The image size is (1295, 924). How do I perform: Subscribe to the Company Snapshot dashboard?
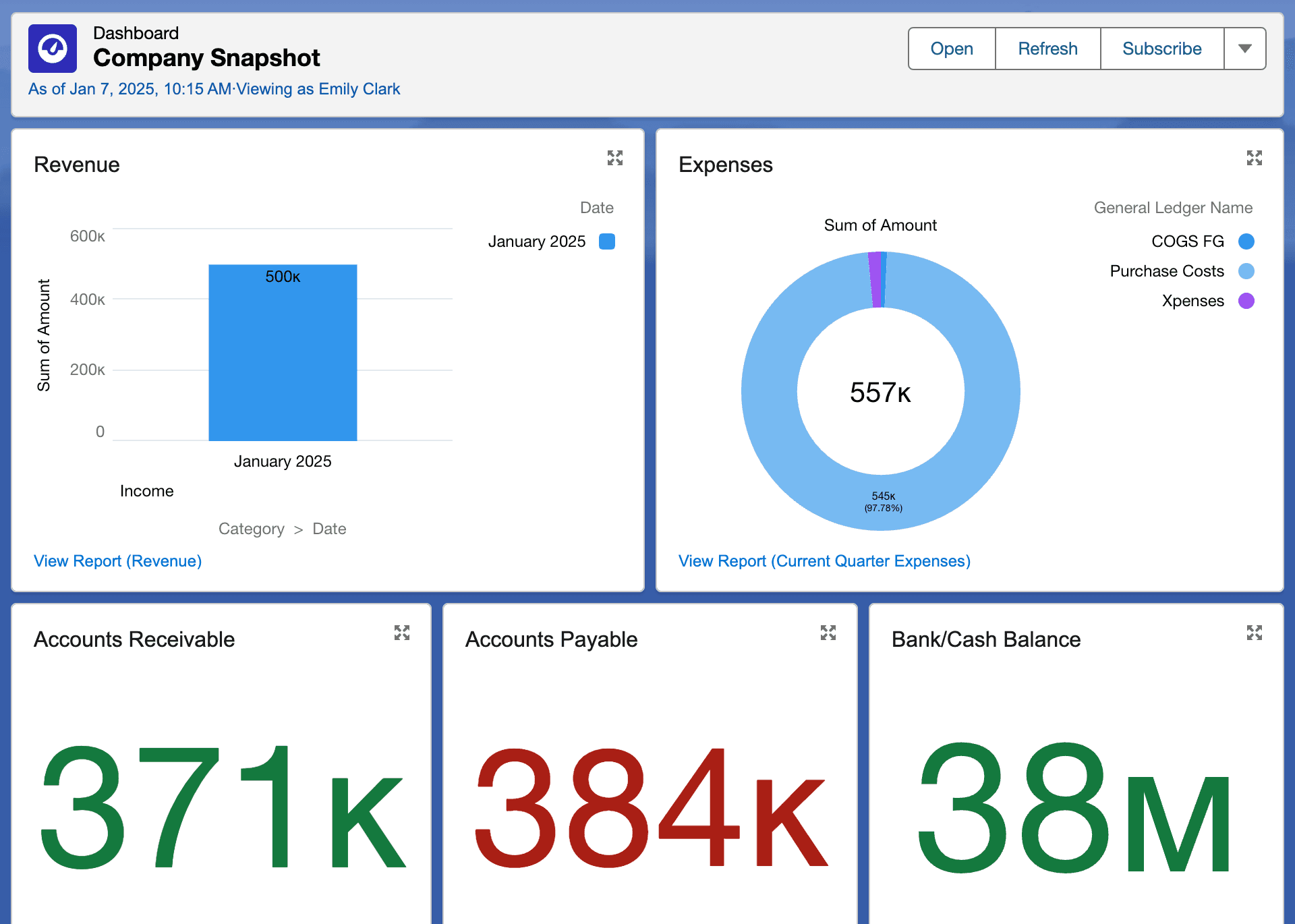point(1161,49)
